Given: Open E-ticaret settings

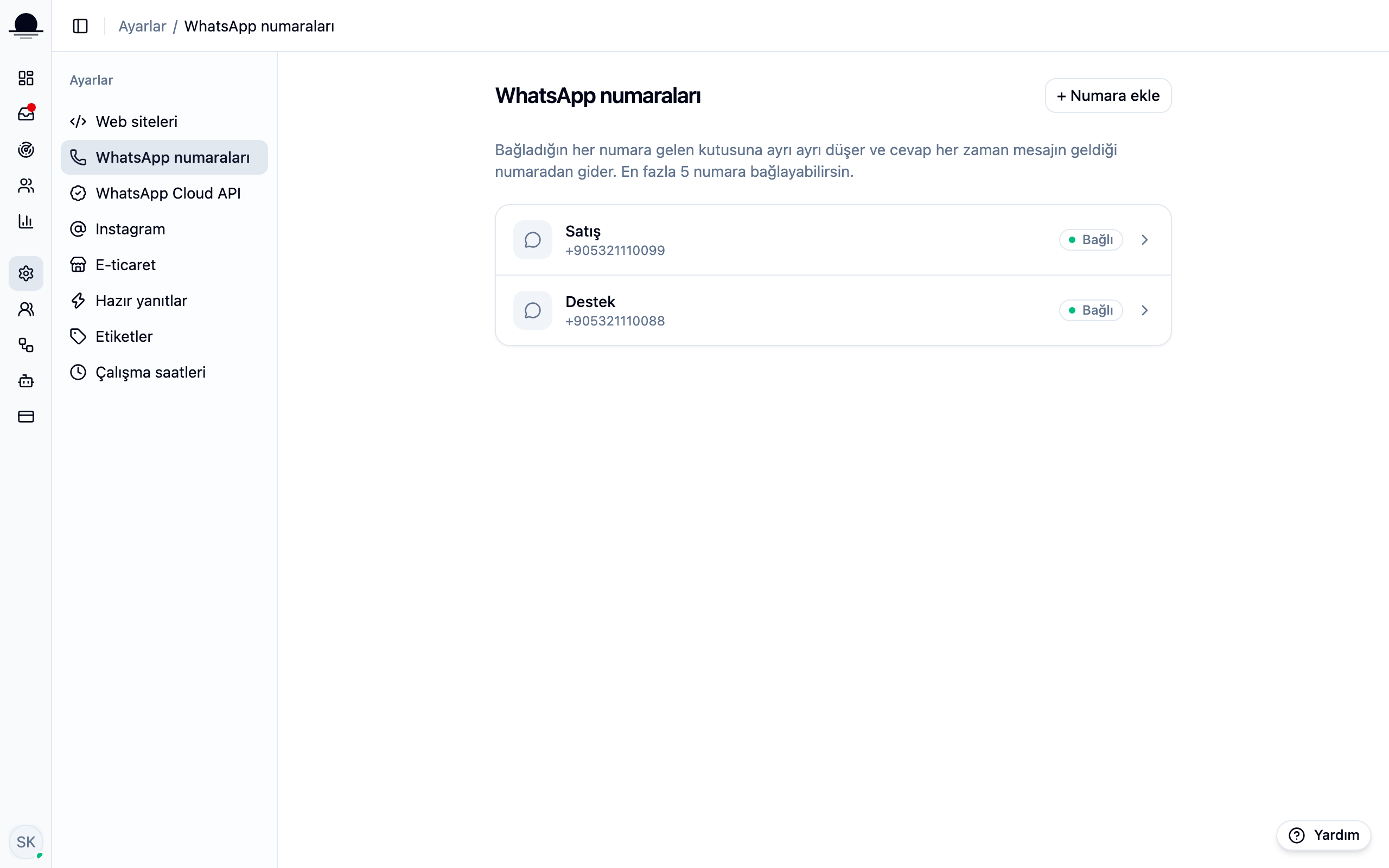Looking at the screenshot, I should tap(164, 265).
